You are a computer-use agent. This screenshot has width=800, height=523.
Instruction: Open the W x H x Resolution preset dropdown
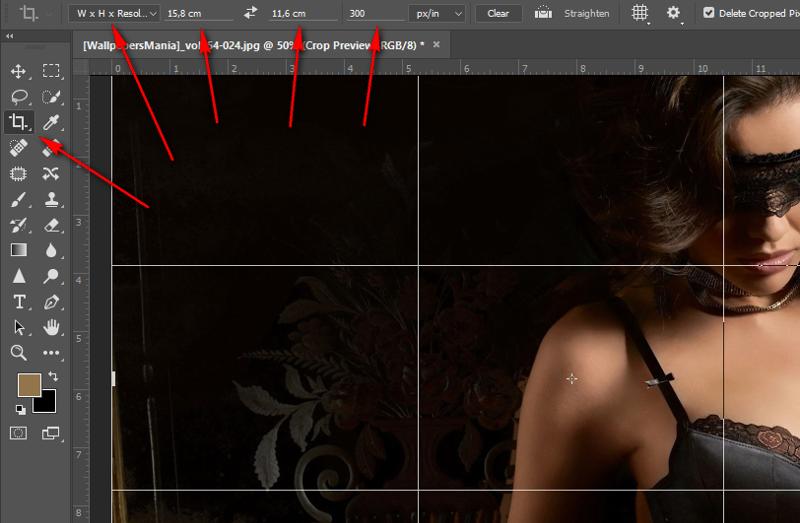point(115,13)
